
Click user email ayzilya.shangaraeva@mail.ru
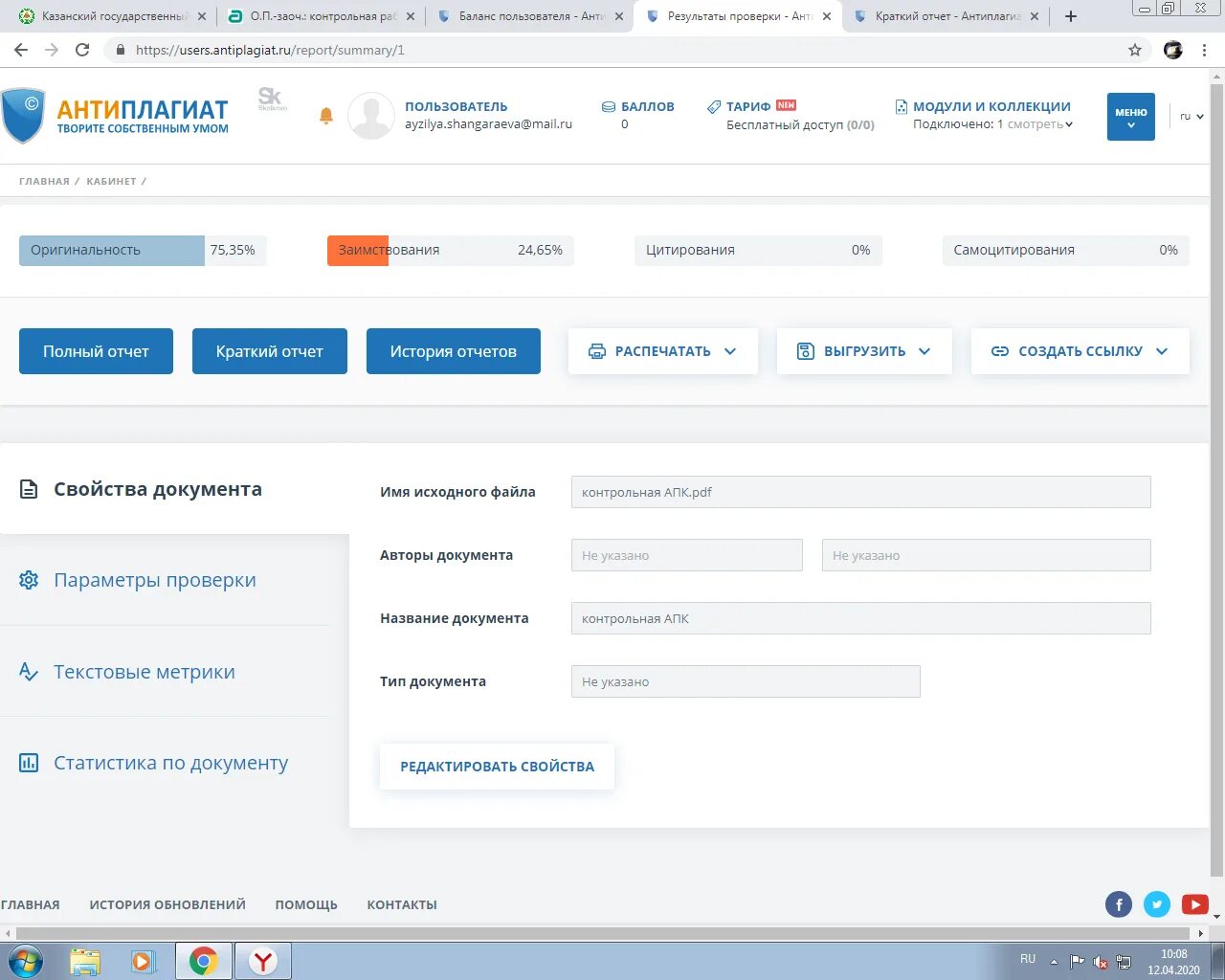tap(488, 124)
